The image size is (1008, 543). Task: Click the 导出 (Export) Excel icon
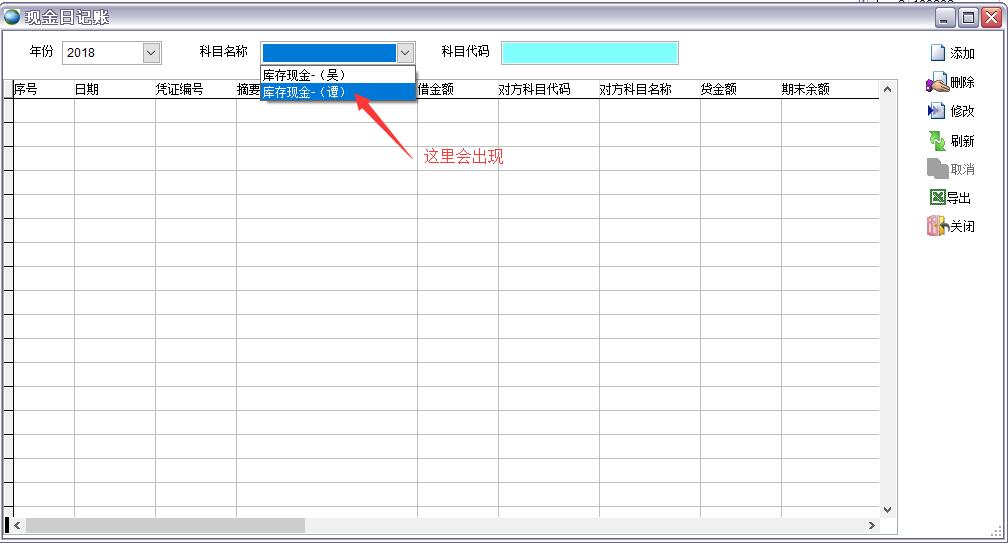coord(937,198)
